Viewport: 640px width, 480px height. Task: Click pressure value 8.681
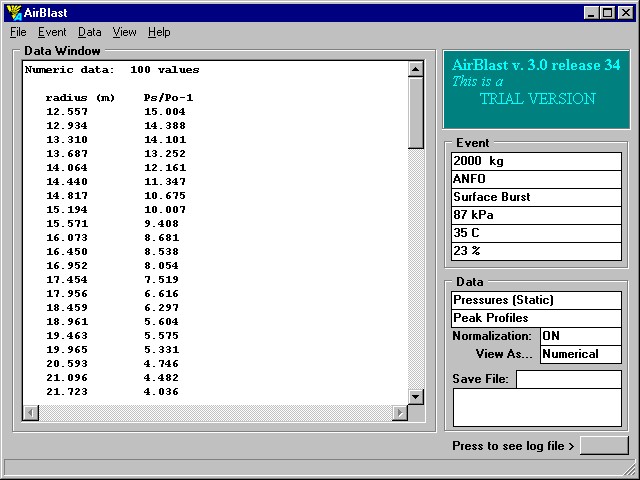click(x=161, y=238)
